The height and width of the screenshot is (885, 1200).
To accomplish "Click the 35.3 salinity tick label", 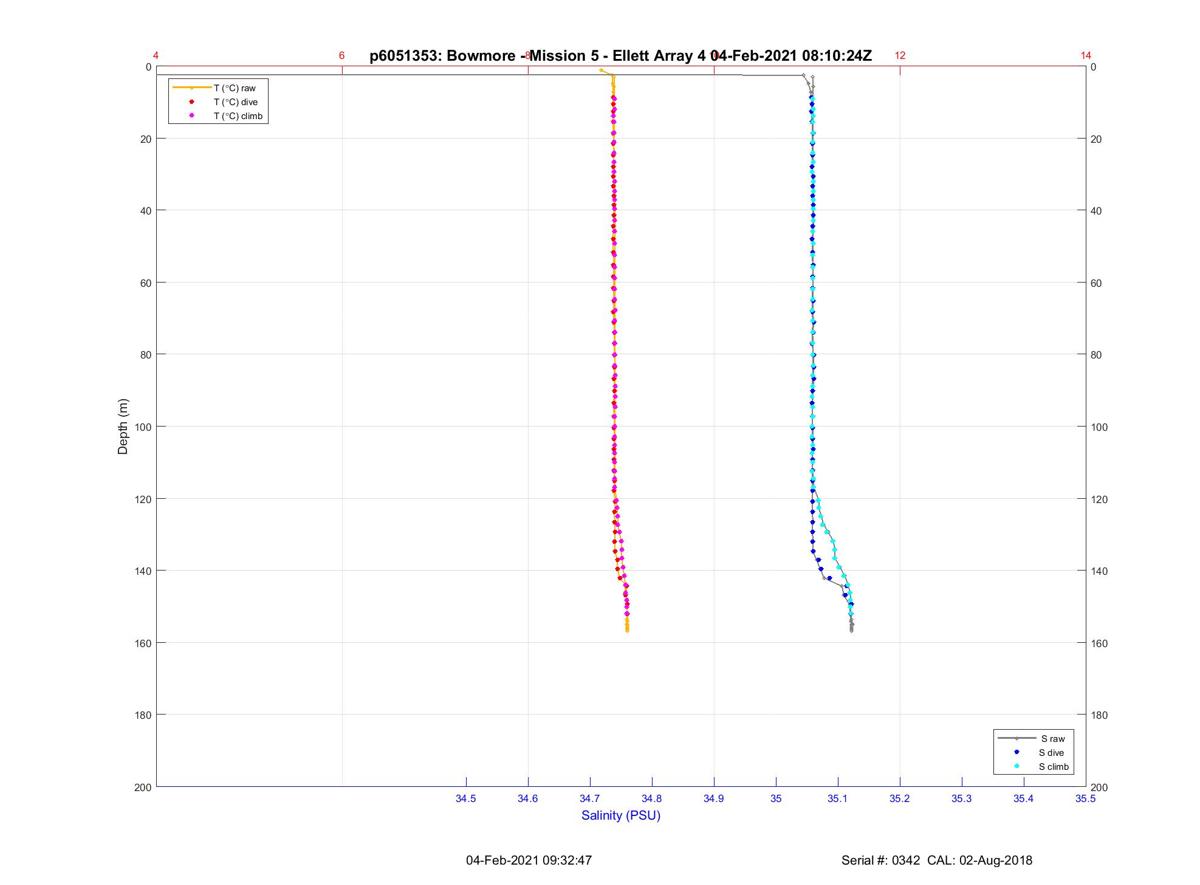I will (x=962, y=798).
